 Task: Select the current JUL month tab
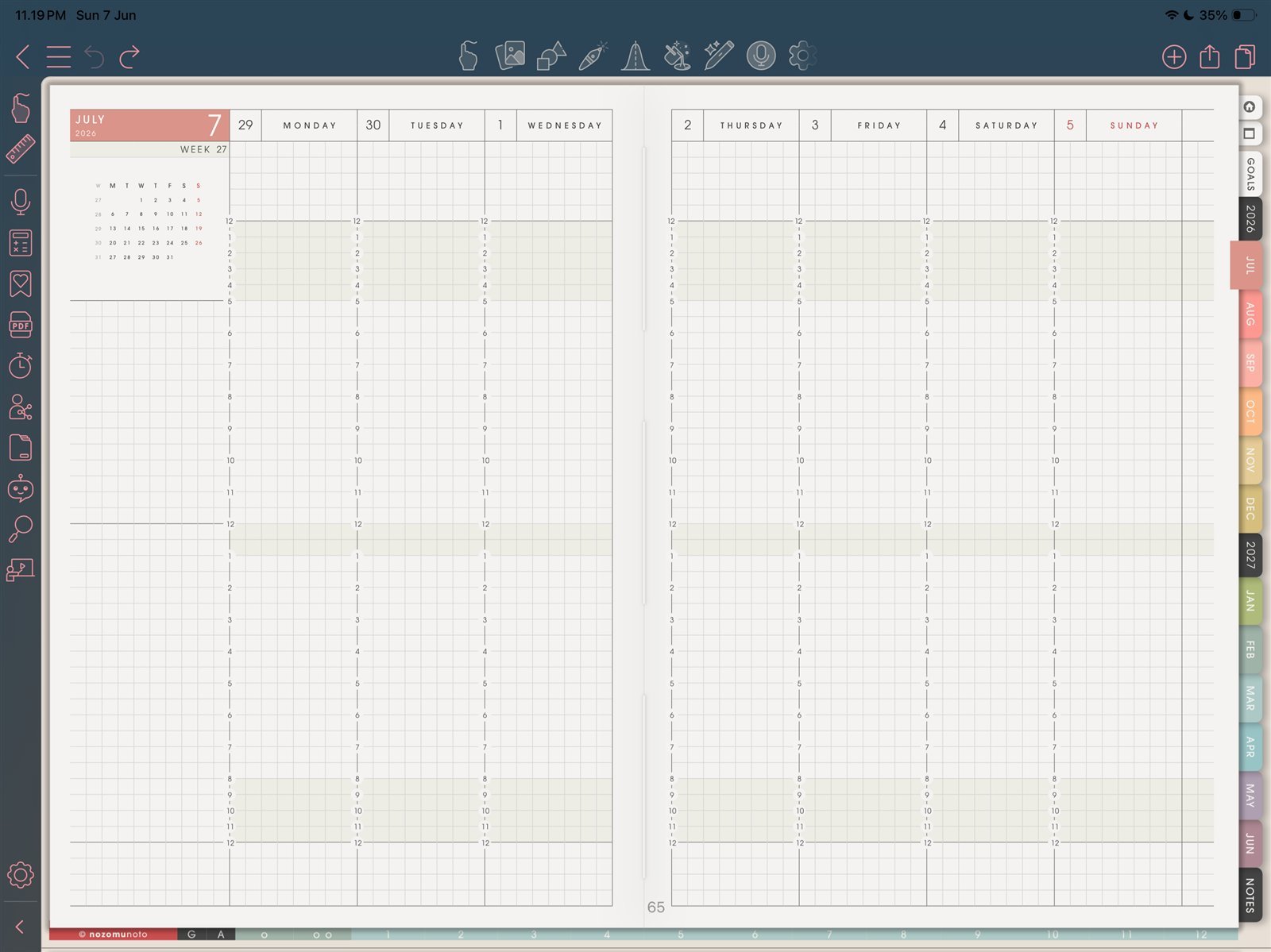(x=1248, y=265)
